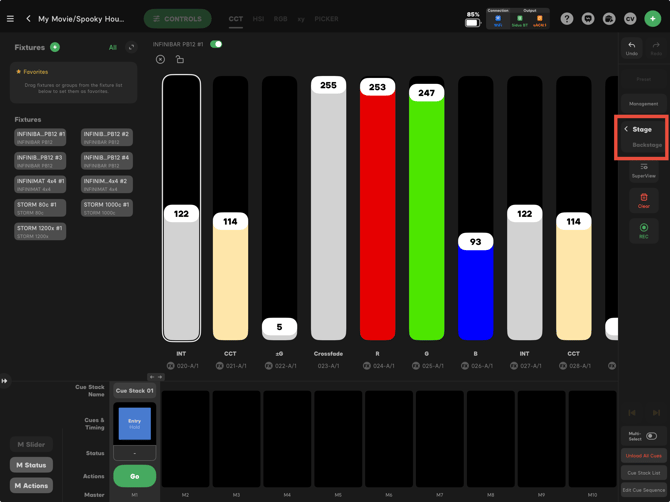Image resolution: width=670 pixels, height=502 pixels.
Task: Click the Undo arrow icon
Action: tap(632, 45)
